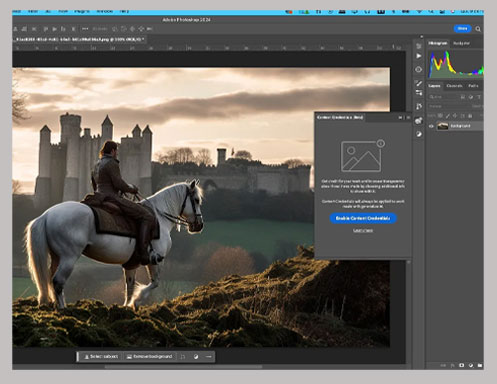Select the Layers tab

pos(434,86)
